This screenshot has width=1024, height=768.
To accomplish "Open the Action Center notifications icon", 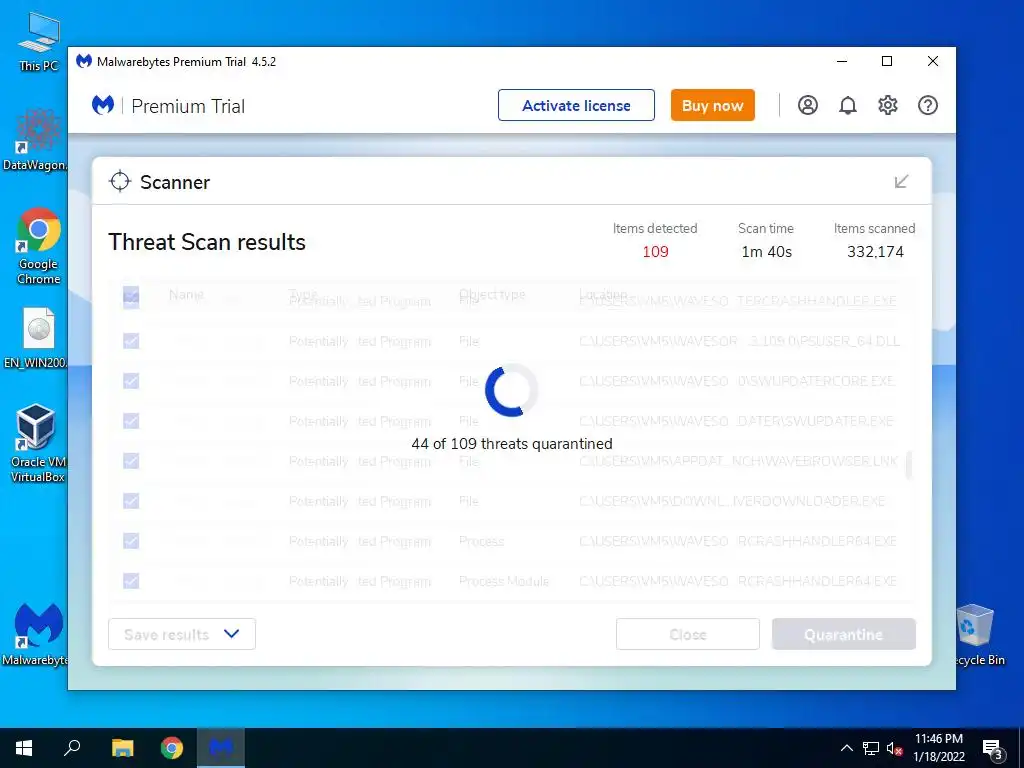I will click(x=993, y=749).
